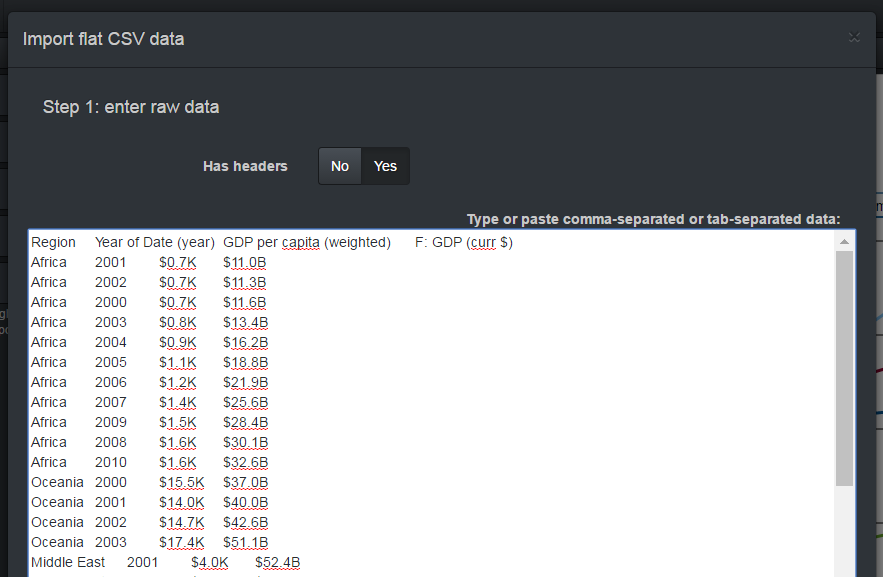Click the paste comma-separated data instruction text
This screenshot has width=883, height=577.
click(x=654, y=219)
